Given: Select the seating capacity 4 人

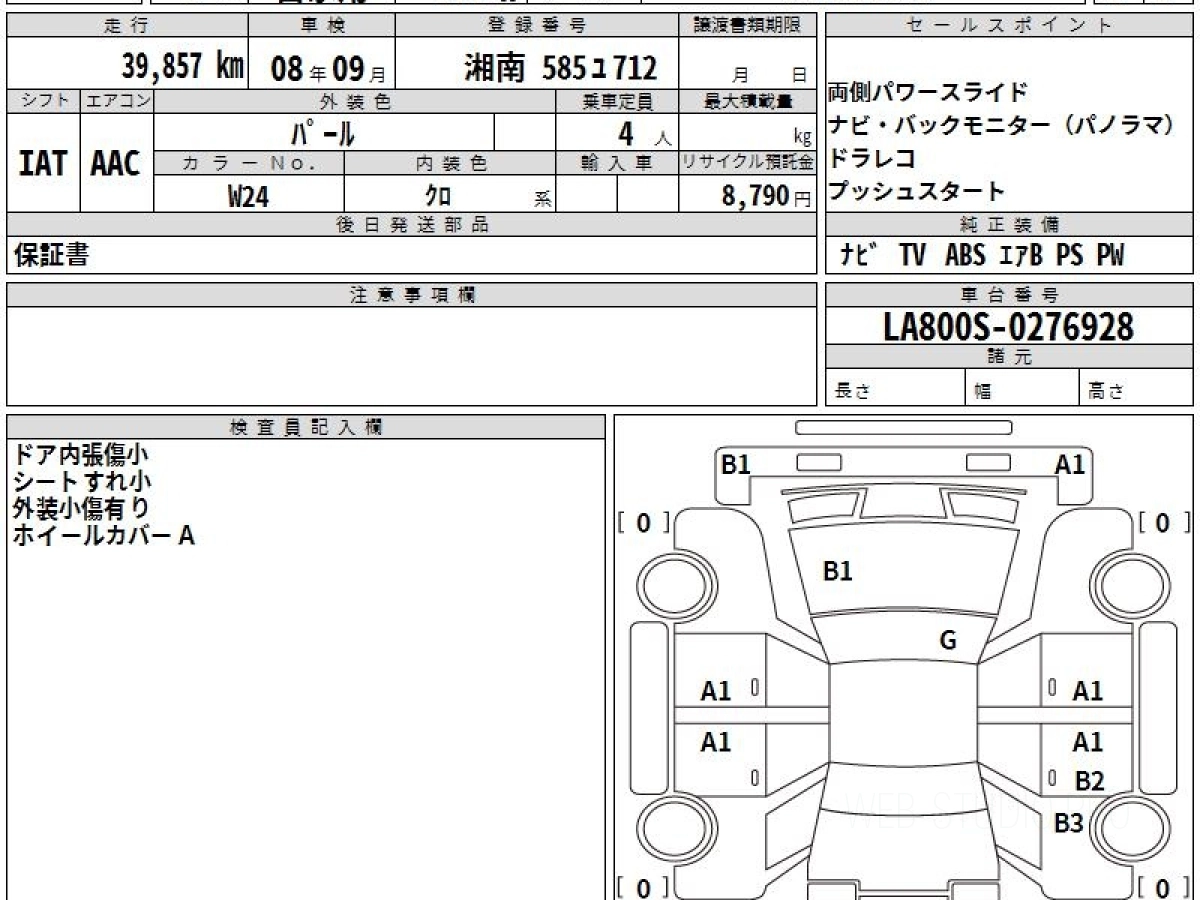Looking at the screenshot, I should coord(647,134).
